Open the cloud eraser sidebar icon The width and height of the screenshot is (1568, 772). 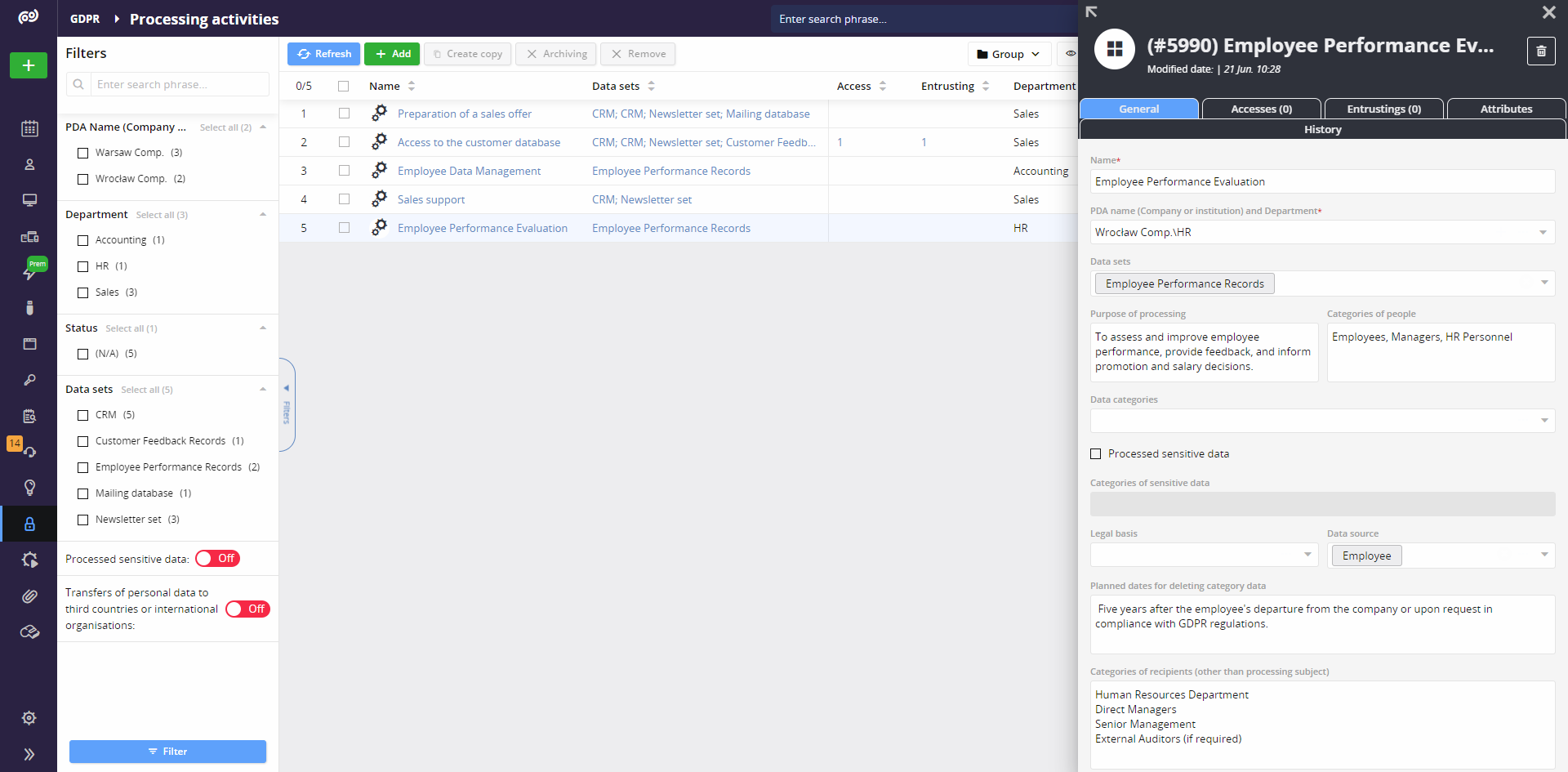pyautogui.click(x=29, y=631)
